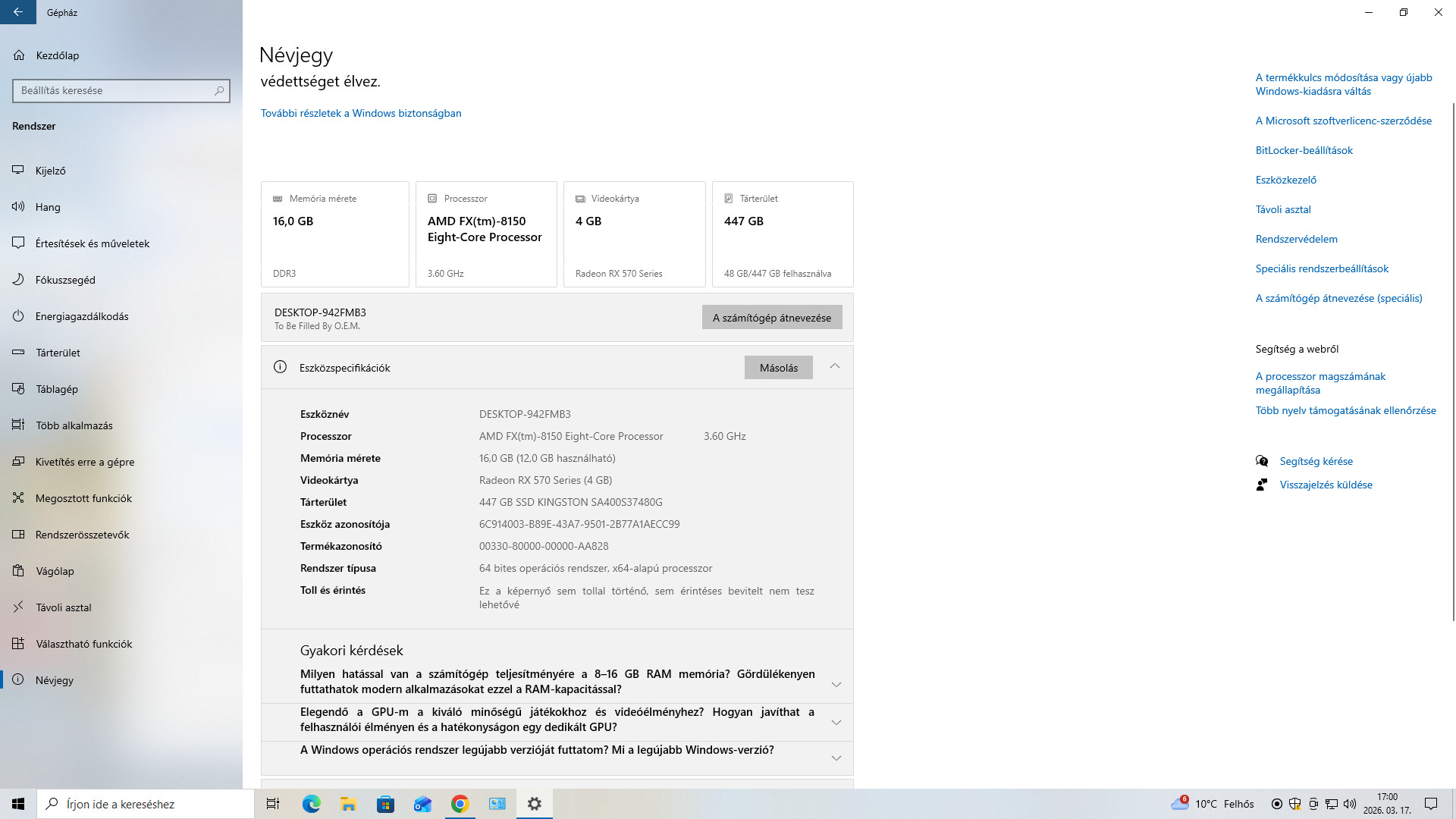Screen dimensions: 1456x819
Task: Click the Vágólap clipboard icon
Action: [x=18, y=571]
